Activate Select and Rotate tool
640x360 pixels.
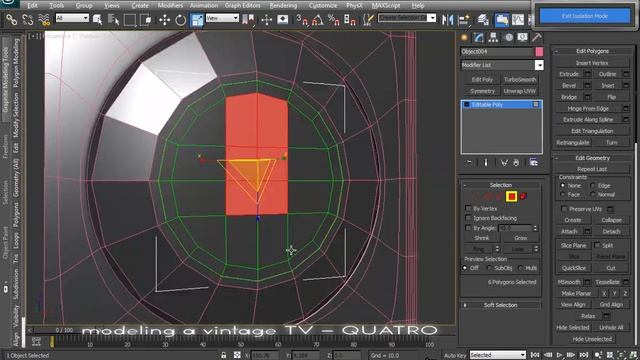pos(180,19)
